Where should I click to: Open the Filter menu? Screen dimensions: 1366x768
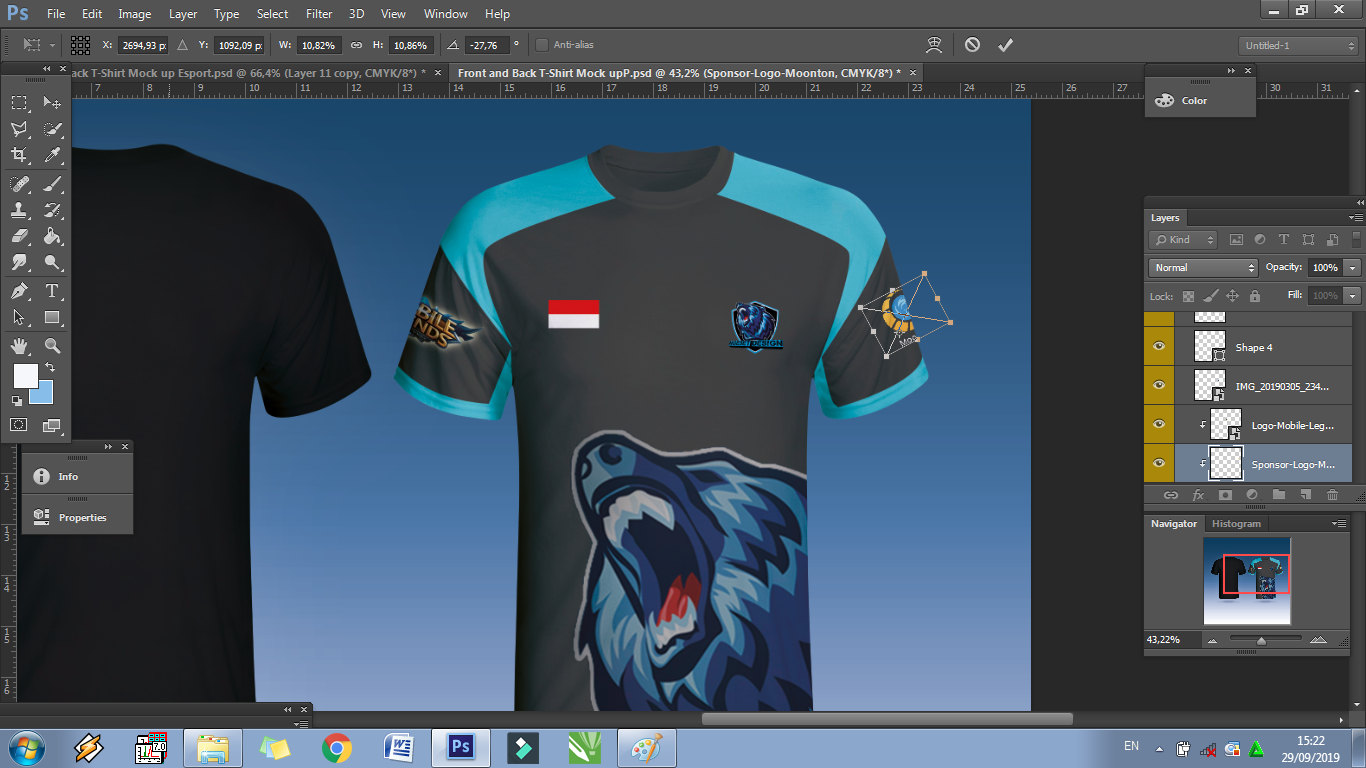319,14
